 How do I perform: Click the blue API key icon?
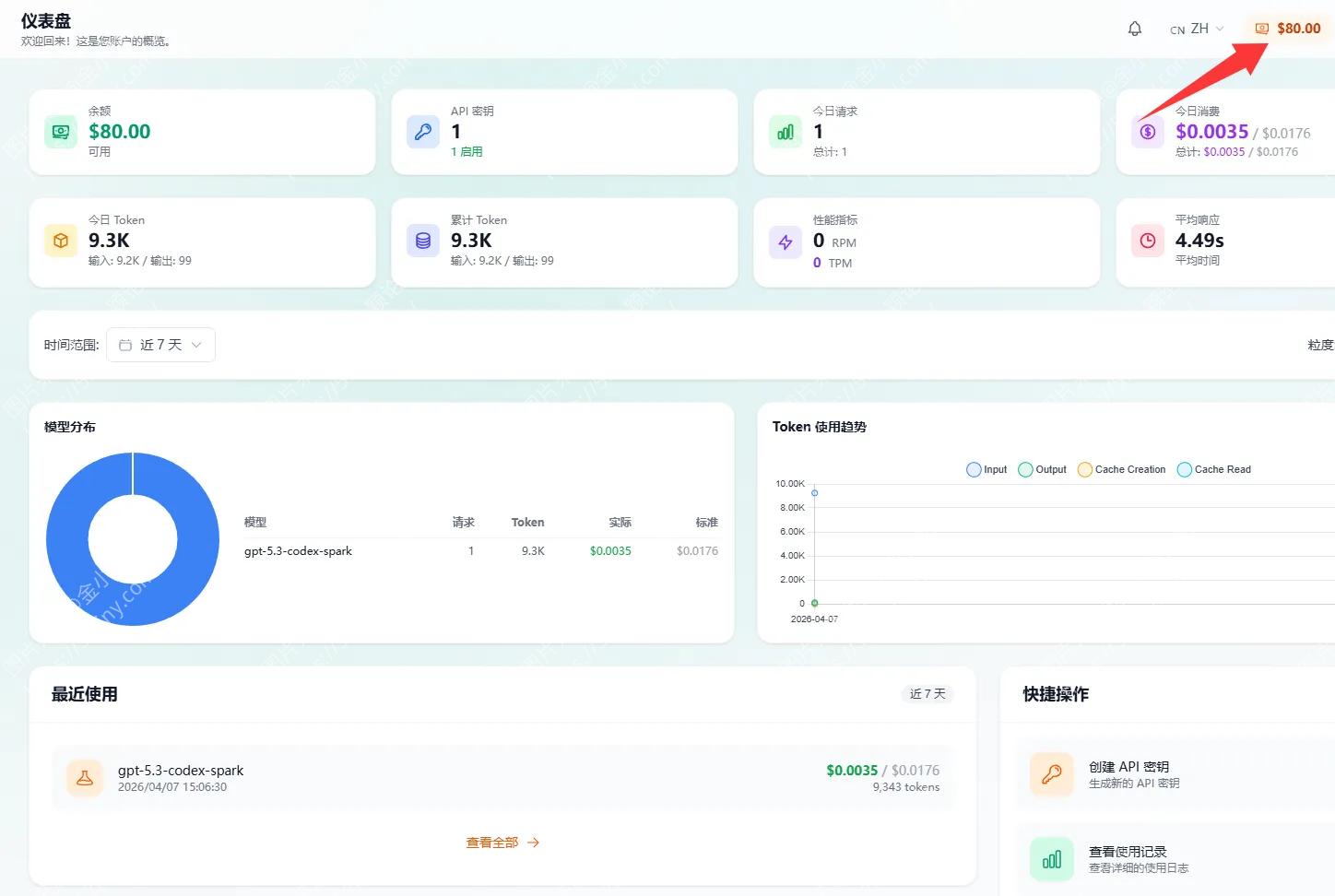(x=423, y=132)
